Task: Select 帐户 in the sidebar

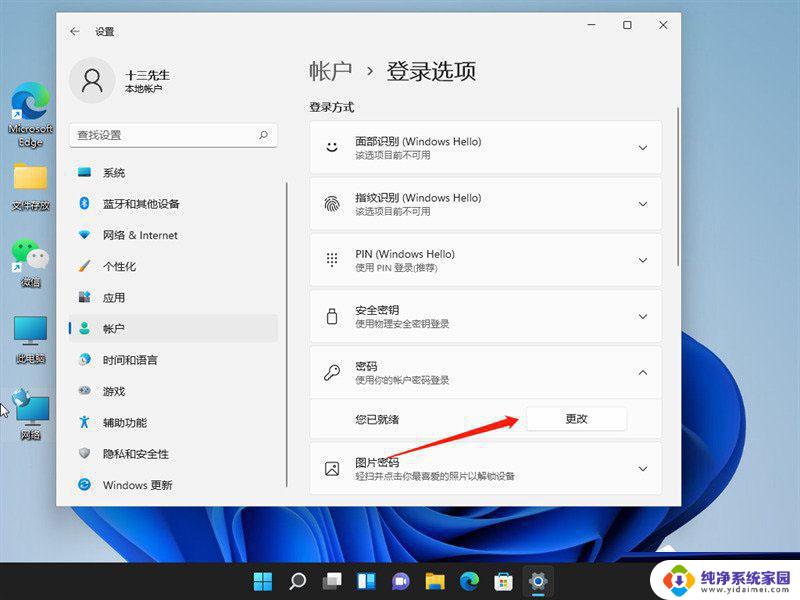Action: [x=173, y=328]
